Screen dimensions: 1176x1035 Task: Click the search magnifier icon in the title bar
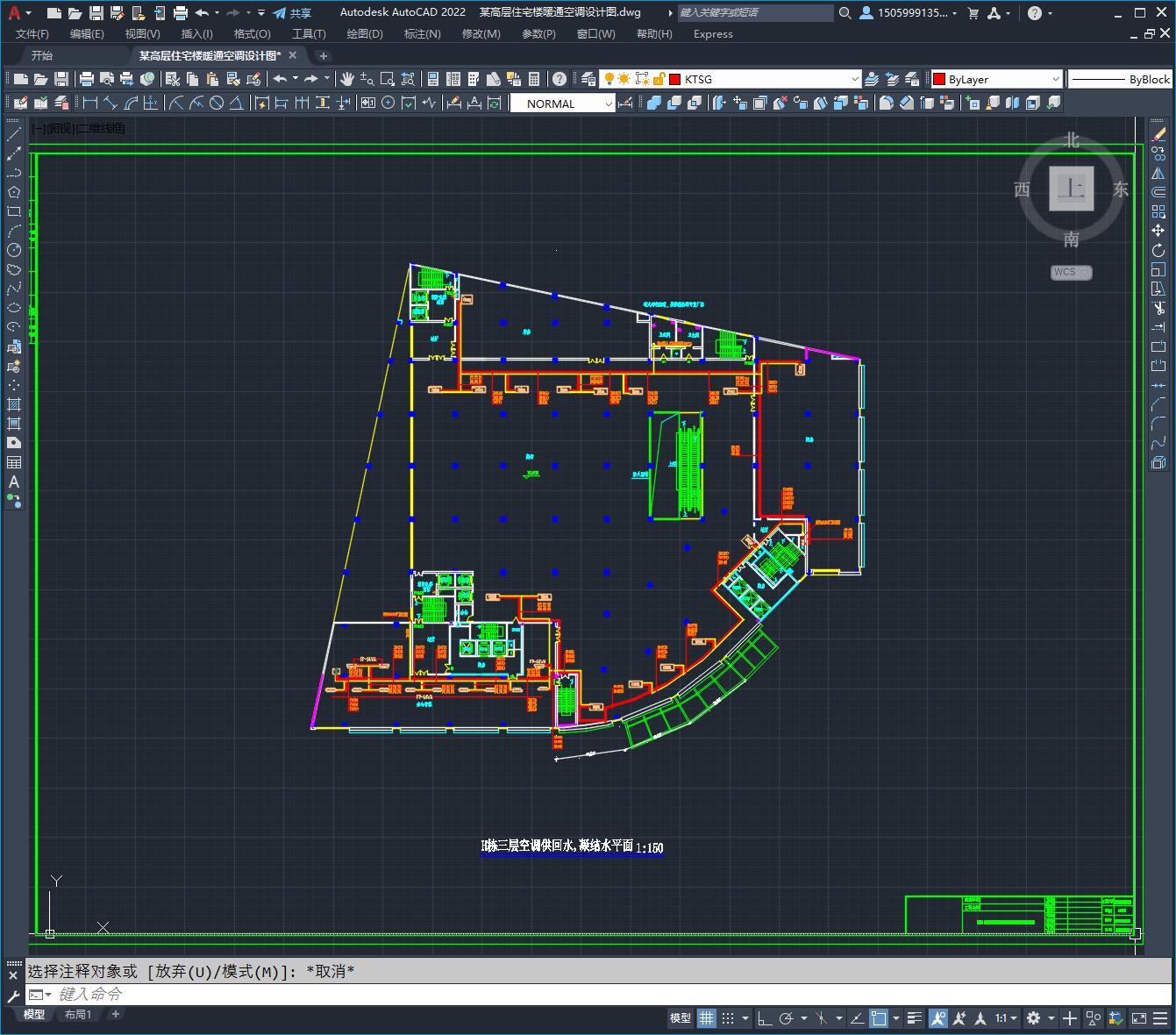pos(845,13)
